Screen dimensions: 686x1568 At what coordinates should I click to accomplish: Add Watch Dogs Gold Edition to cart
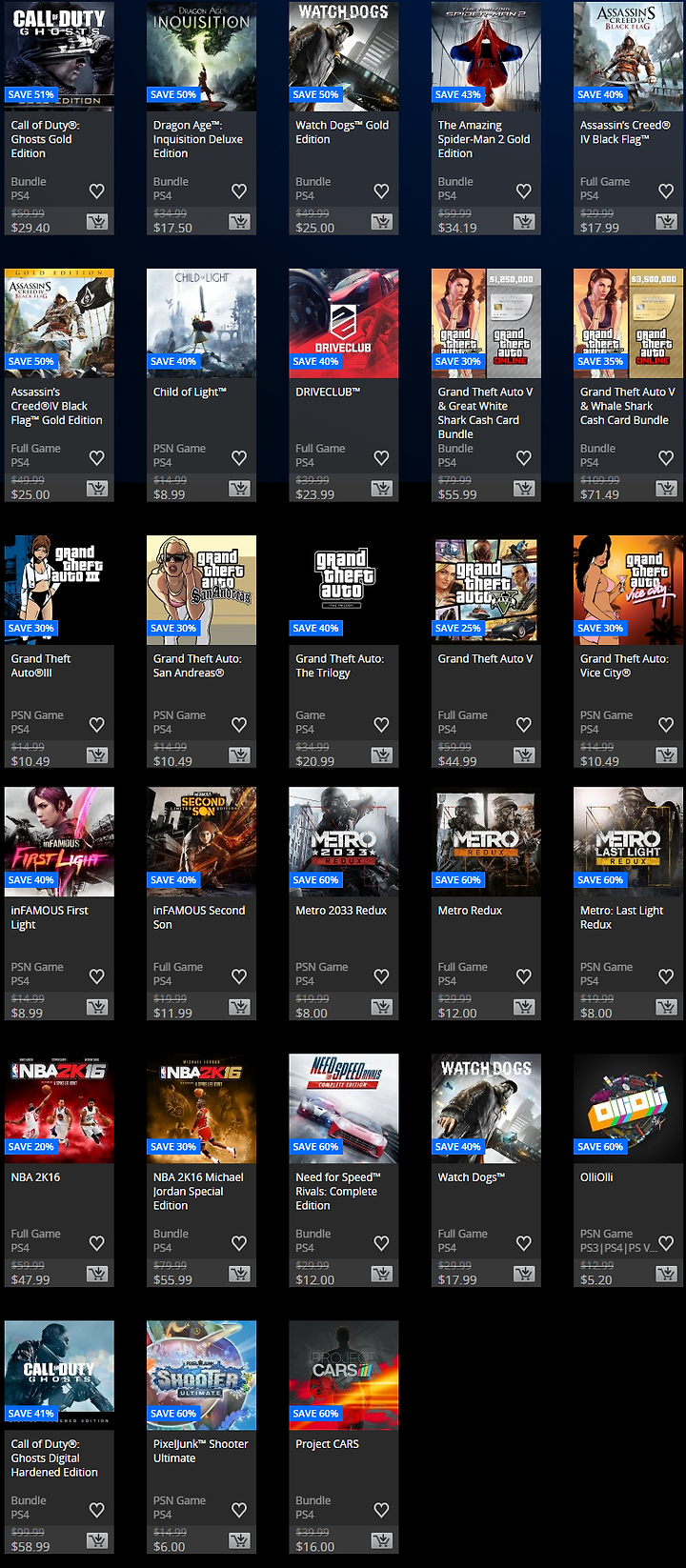tap(382, 222)
